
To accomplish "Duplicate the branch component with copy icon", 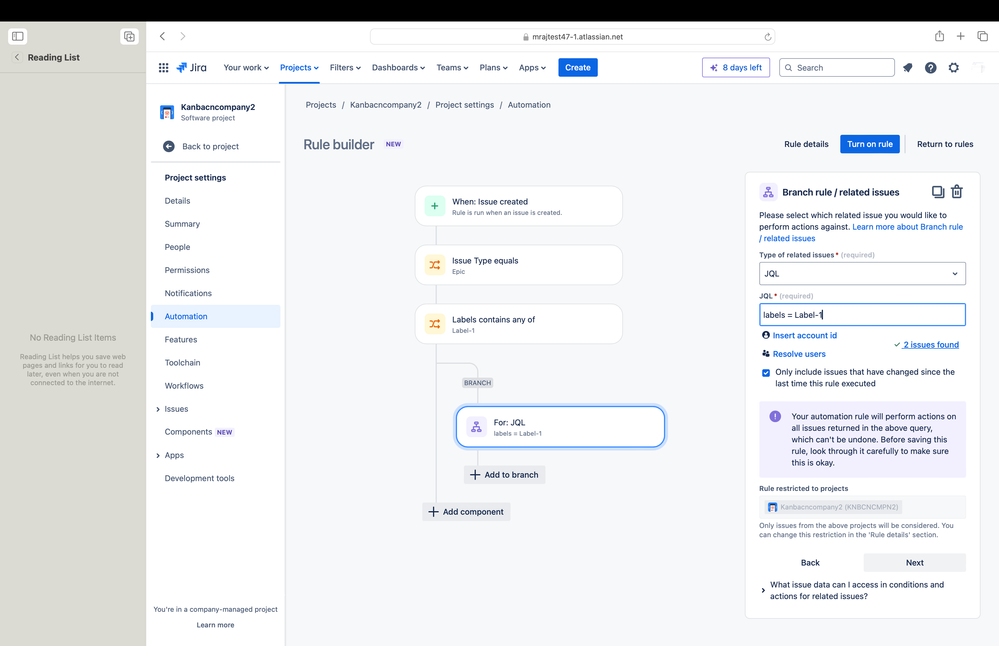I will (938, 192).
